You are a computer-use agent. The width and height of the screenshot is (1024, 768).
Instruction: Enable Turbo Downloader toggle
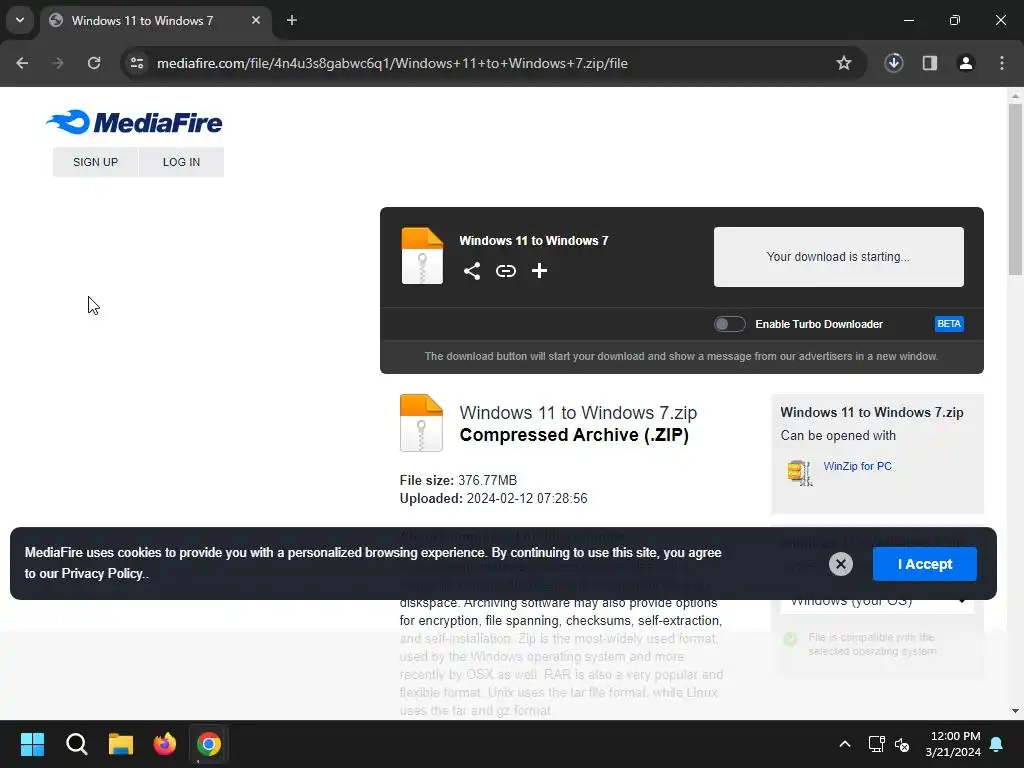(729, 324)
